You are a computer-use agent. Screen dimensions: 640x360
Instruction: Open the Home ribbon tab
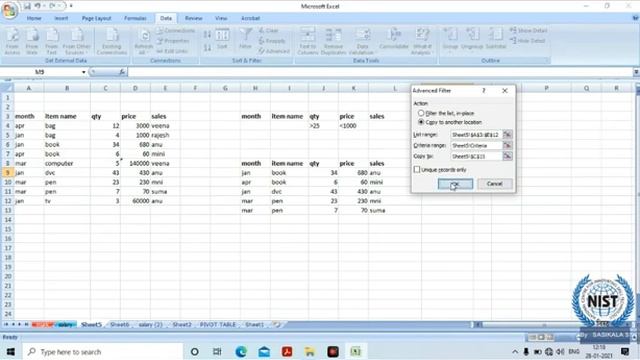pos(34,18)
